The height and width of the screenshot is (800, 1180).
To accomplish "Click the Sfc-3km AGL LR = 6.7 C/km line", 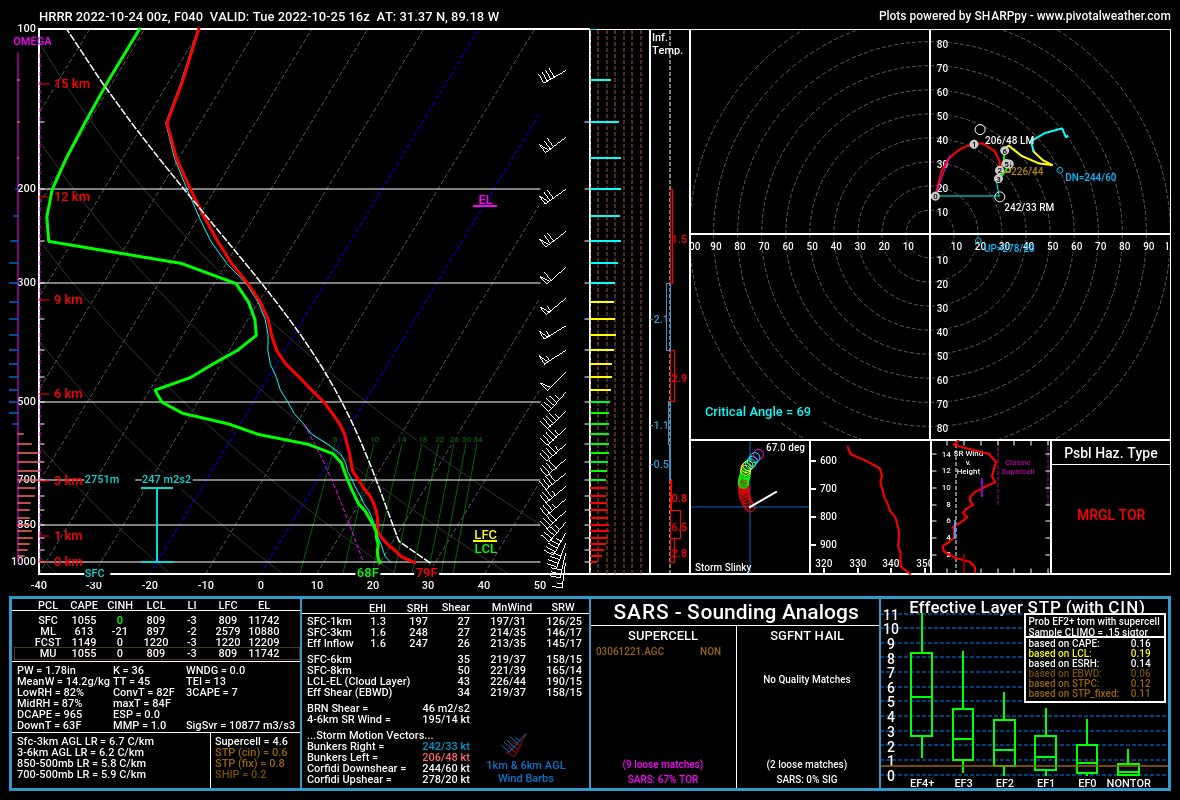I will (86, 741).
